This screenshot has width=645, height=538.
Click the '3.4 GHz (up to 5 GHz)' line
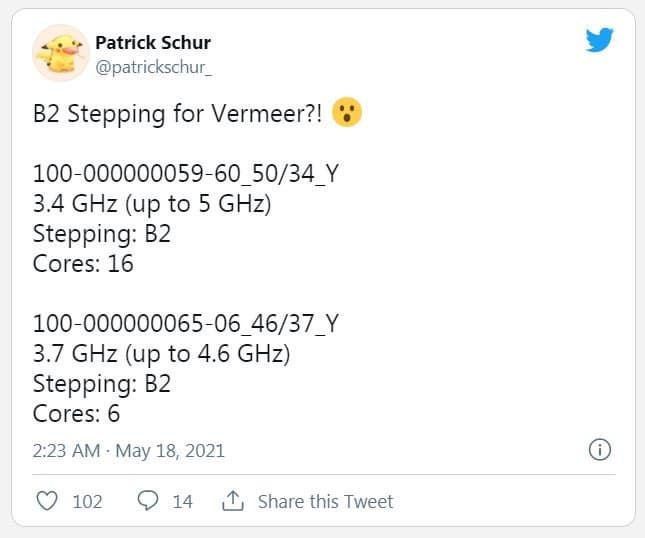point(149,203)
